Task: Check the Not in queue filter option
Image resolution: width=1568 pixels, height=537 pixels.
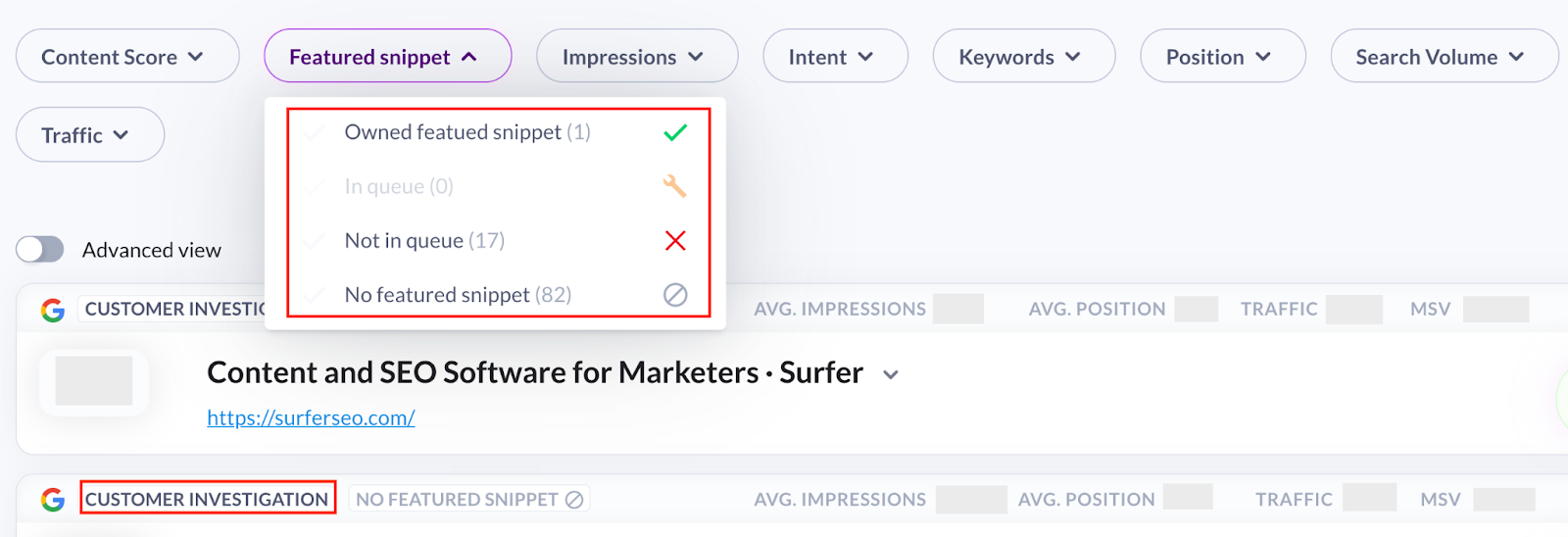Action: click(x=423, y=240)
